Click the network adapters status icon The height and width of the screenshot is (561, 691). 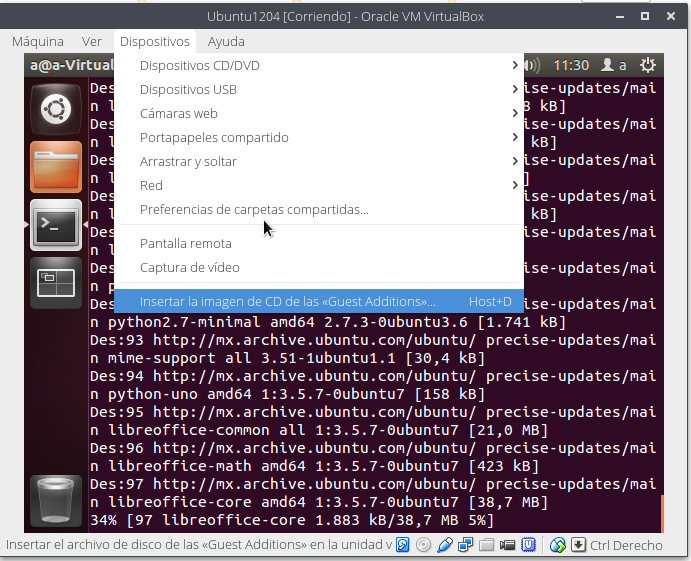(x=465, y=545)
